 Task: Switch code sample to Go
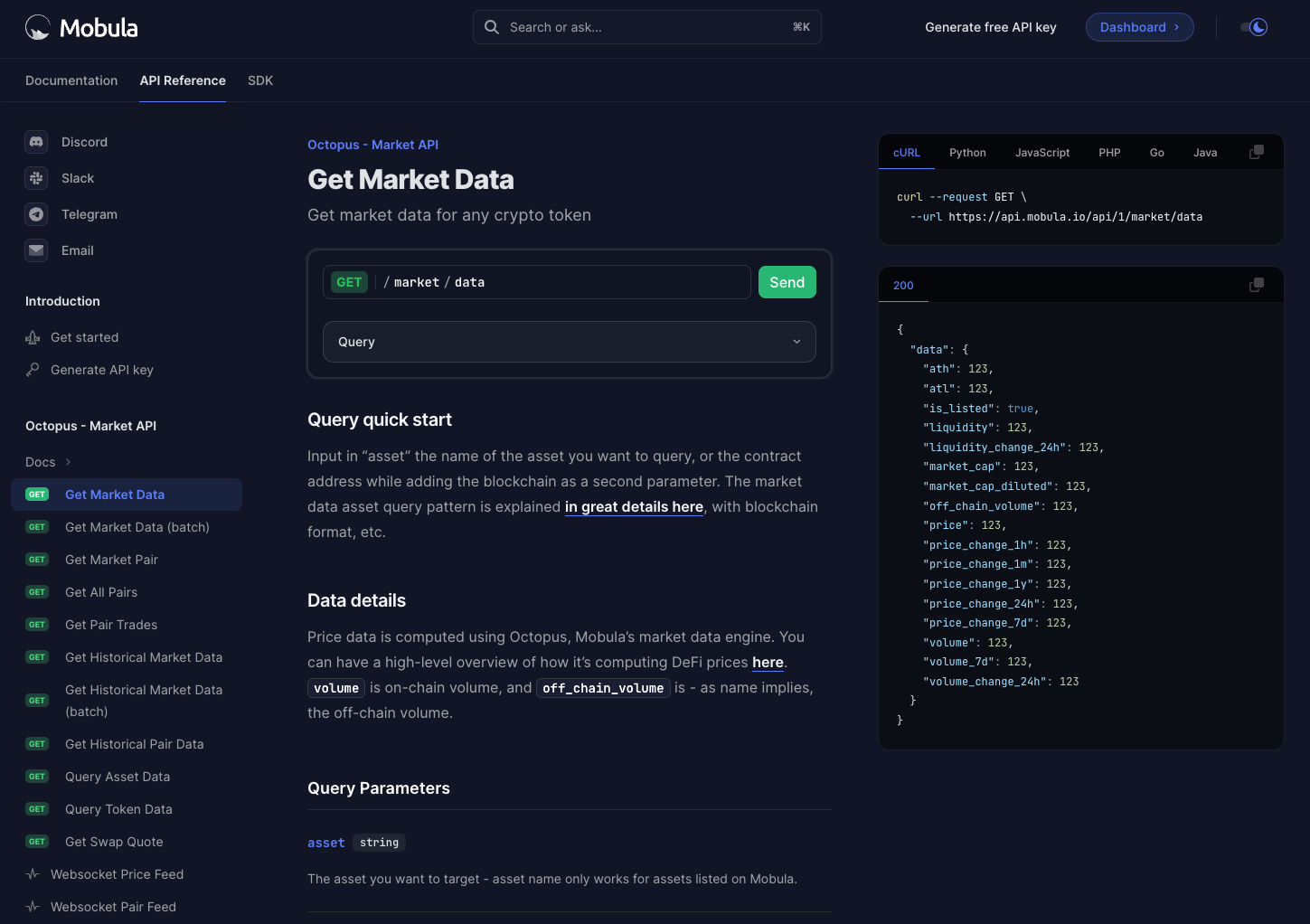[1156, 153]
